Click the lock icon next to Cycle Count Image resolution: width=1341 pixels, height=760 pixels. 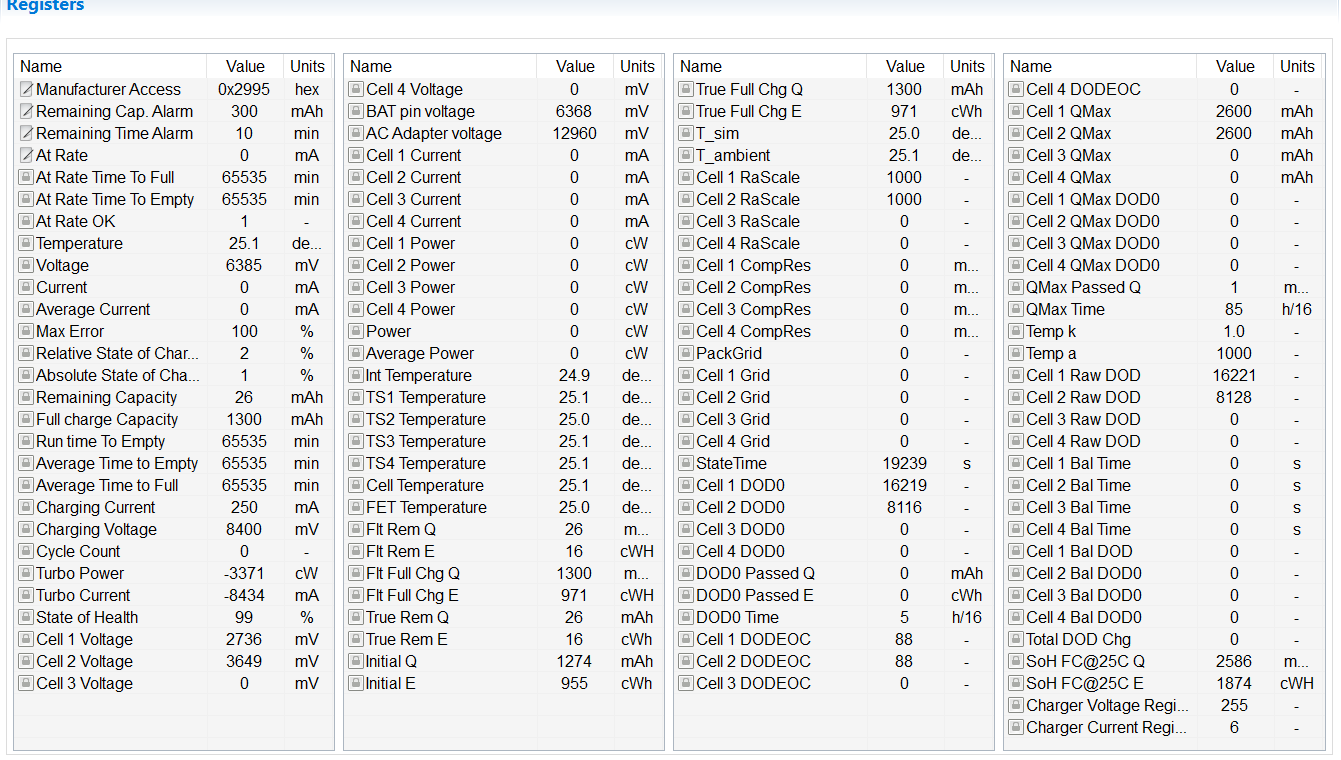point(26,552)
